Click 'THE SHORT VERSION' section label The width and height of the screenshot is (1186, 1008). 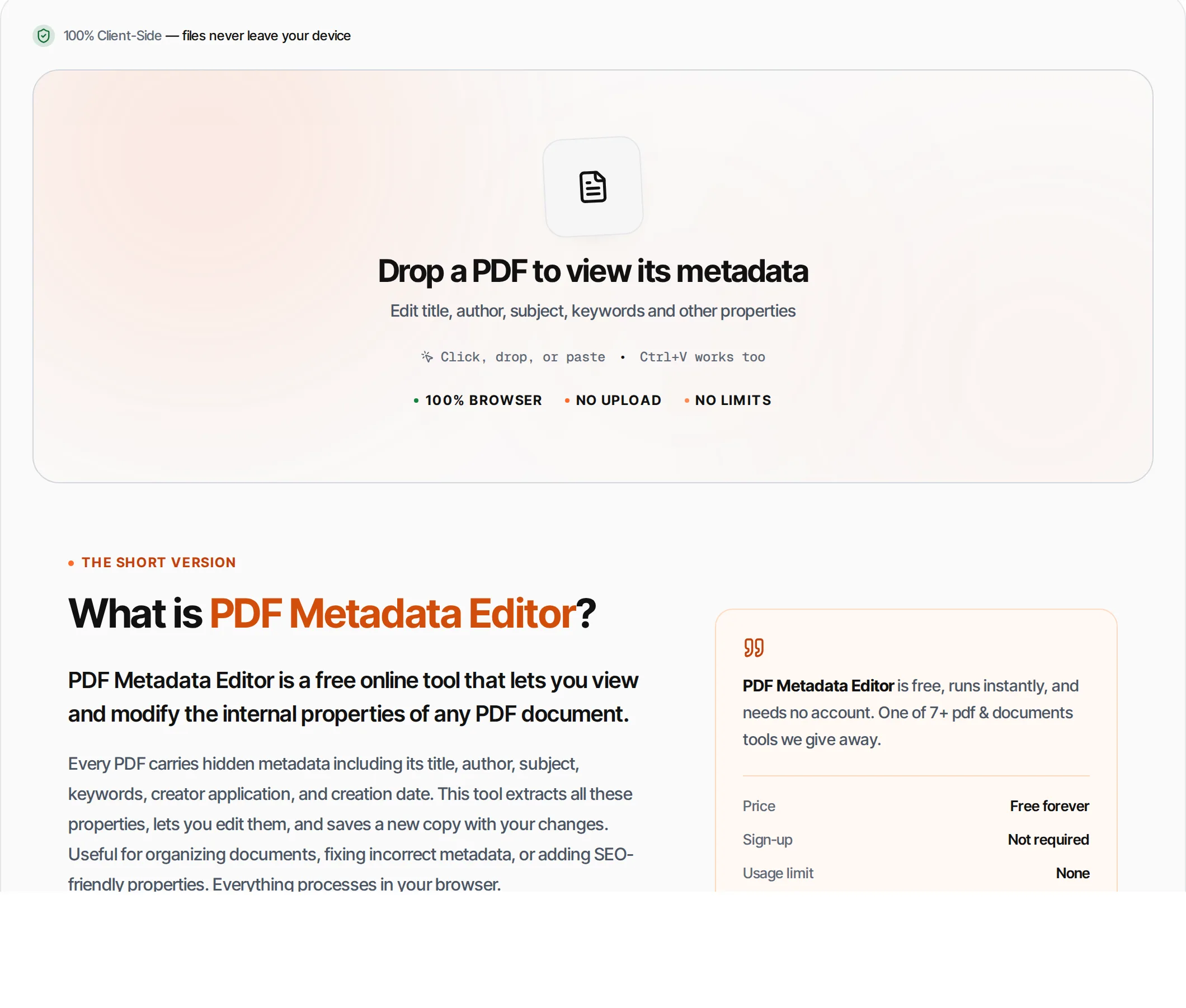(152, 563)
